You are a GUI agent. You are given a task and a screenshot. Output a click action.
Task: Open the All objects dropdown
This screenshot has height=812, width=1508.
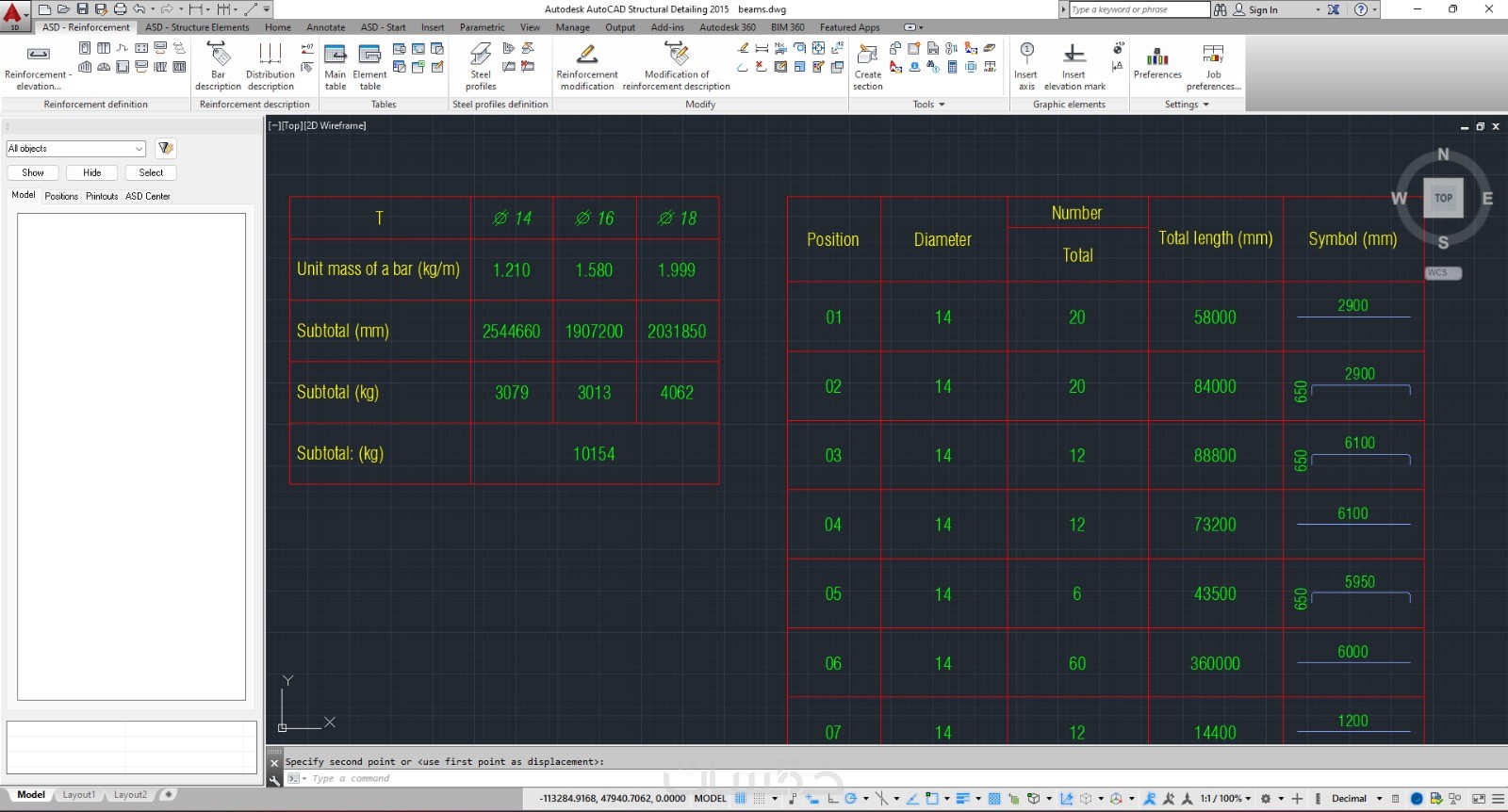point(76,149)
